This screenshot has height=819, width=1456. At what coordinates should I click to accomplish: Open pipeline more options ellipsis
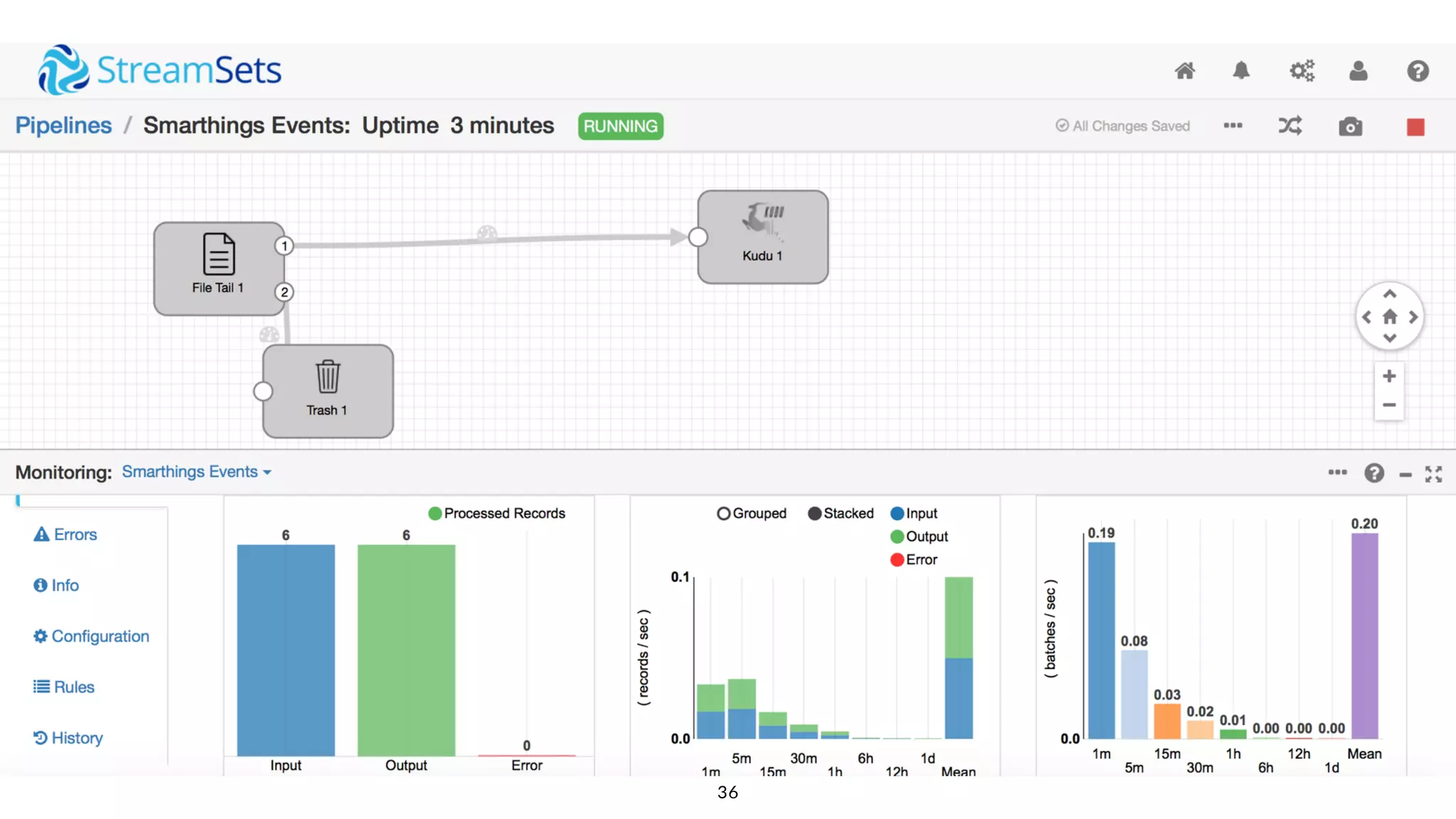point(1233,126)
